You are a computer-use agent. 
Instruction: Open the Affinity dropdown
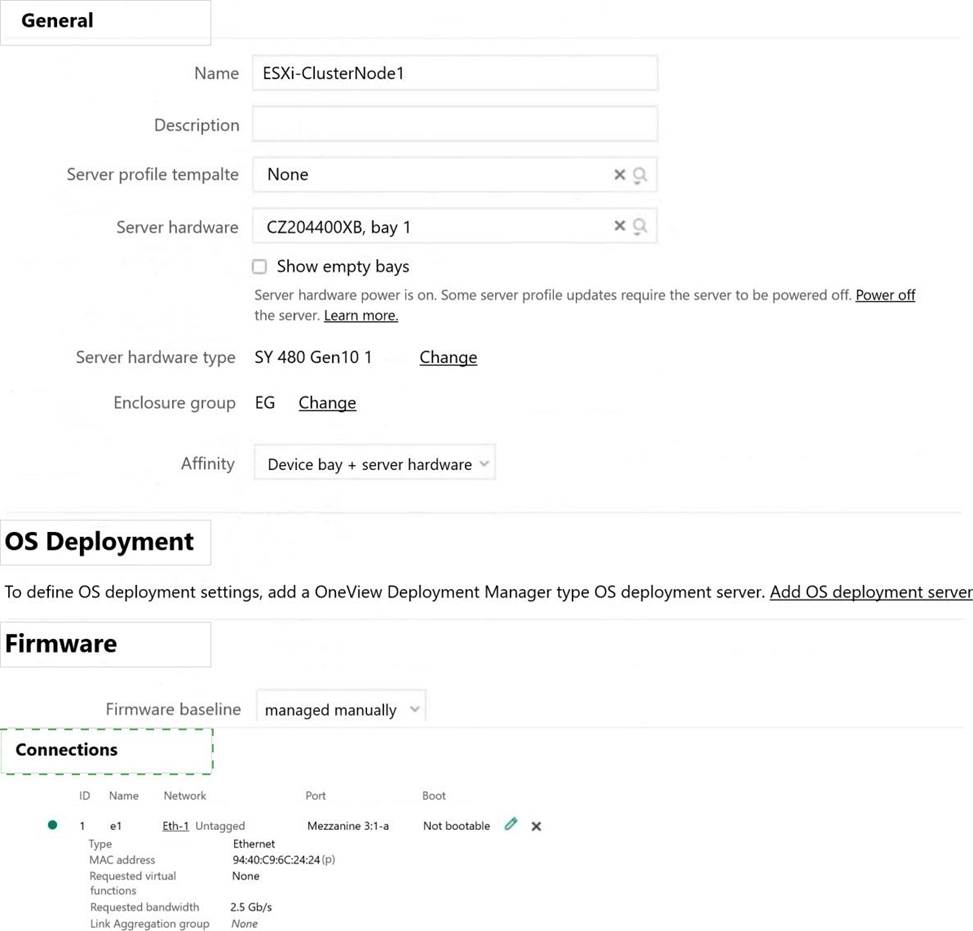375,464
